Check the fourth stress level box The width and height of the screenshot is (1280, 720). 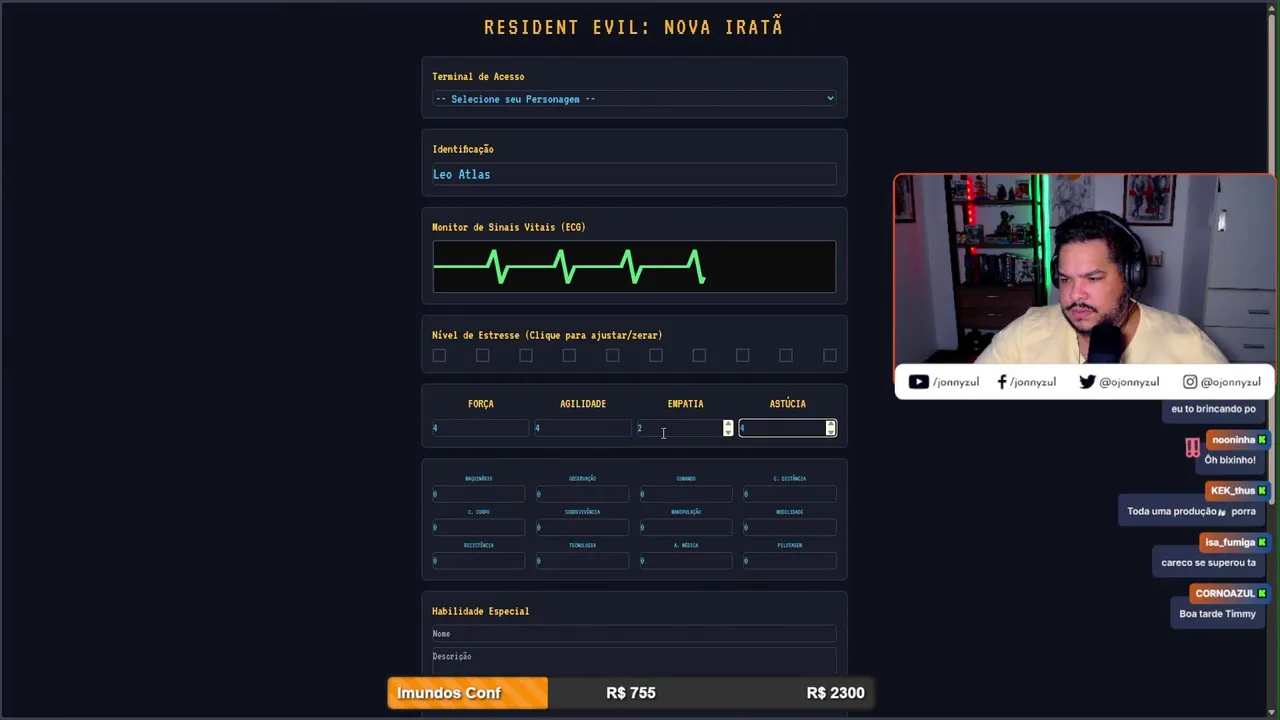pos(569,355)
